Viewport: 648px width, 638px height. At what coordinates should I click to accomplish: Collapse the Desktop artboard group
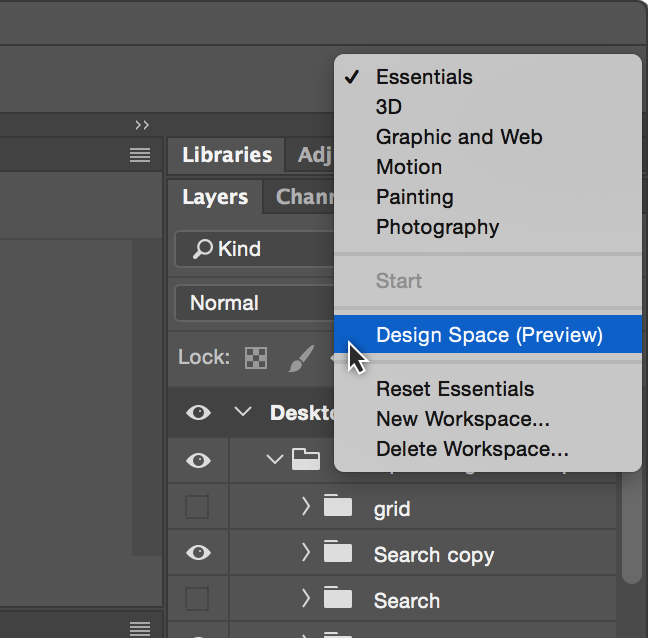243,412
